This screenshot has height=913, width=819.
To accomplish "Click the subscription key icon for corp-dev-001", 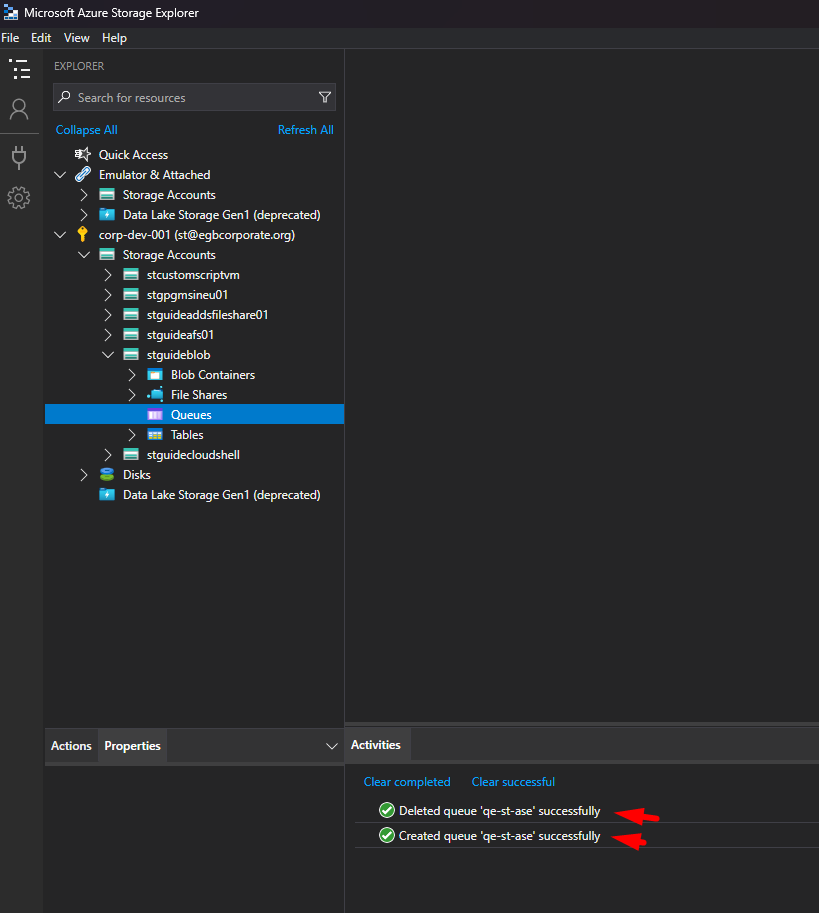I will [82, 234].
